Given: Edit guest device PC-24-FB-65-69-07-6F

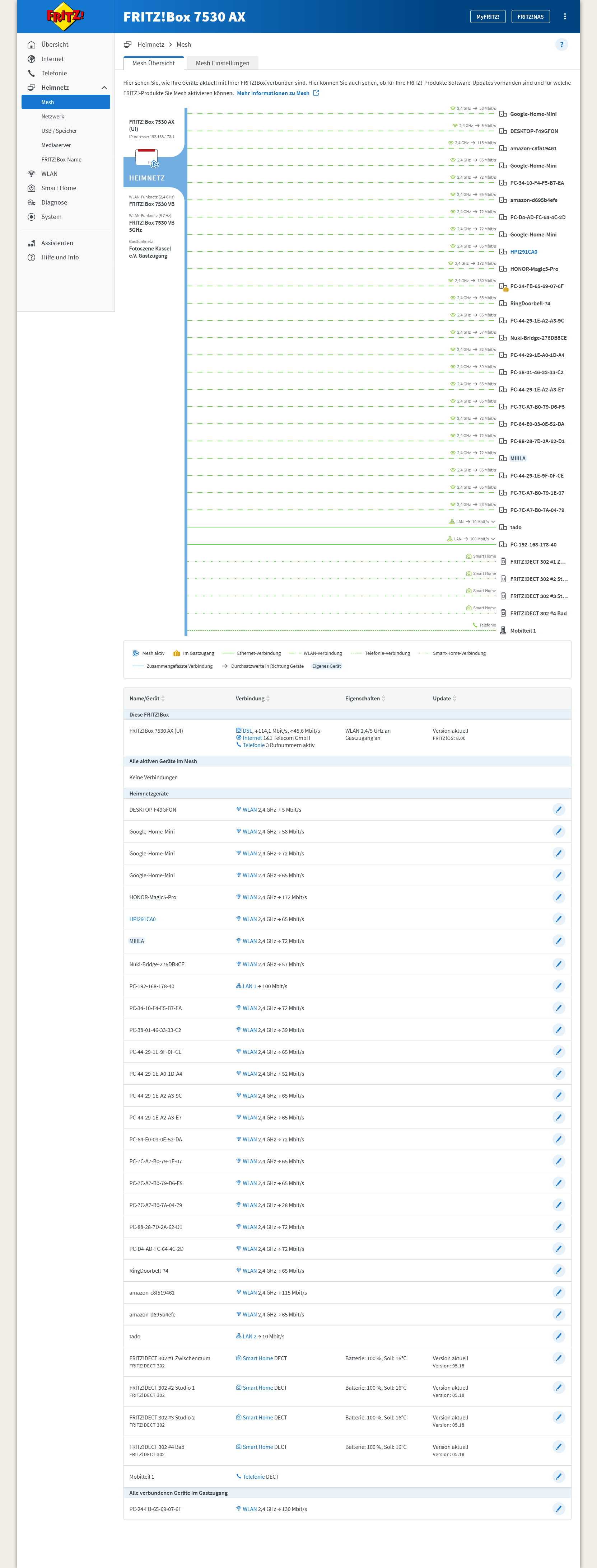Looking at the screenshot, I should (x=559, y=1509).
